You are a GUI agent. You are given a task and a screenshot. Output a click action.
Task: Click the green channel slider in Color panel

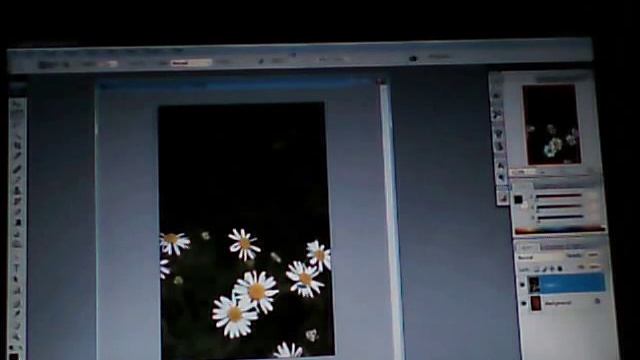coord(559,207)
